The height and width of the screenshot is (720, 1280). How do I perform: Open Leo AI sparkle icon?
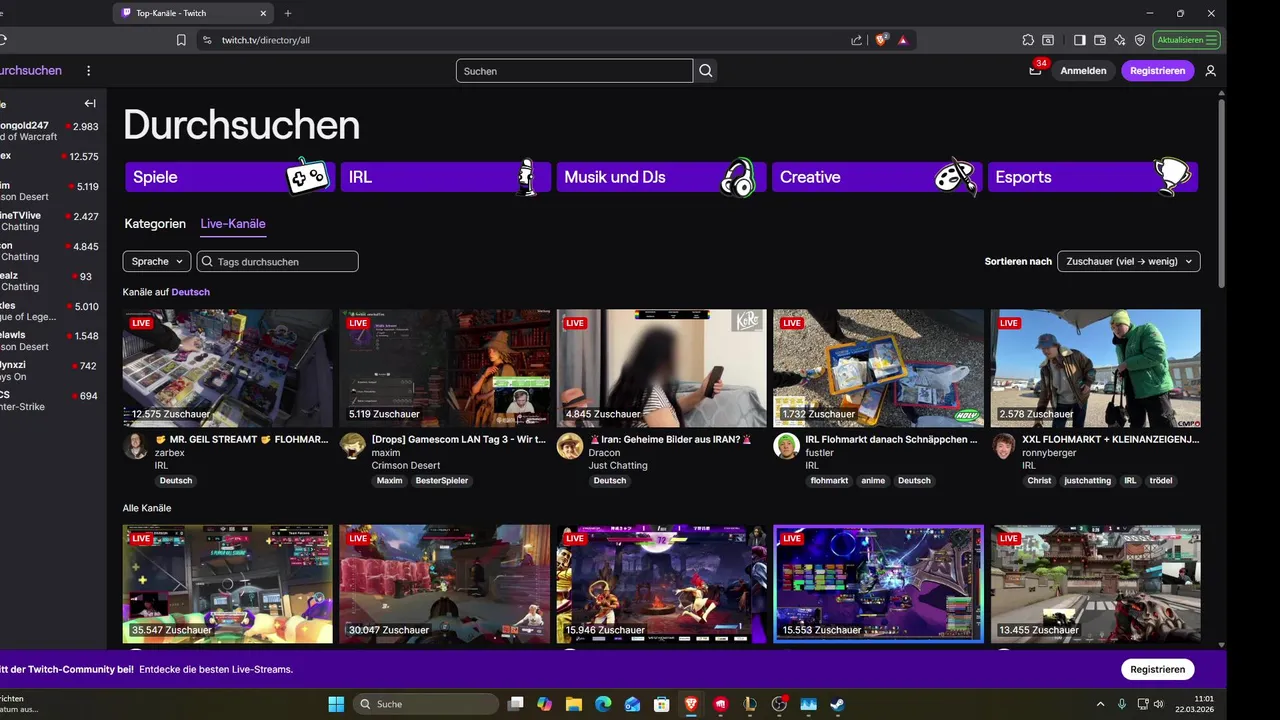coord(1120,40)
